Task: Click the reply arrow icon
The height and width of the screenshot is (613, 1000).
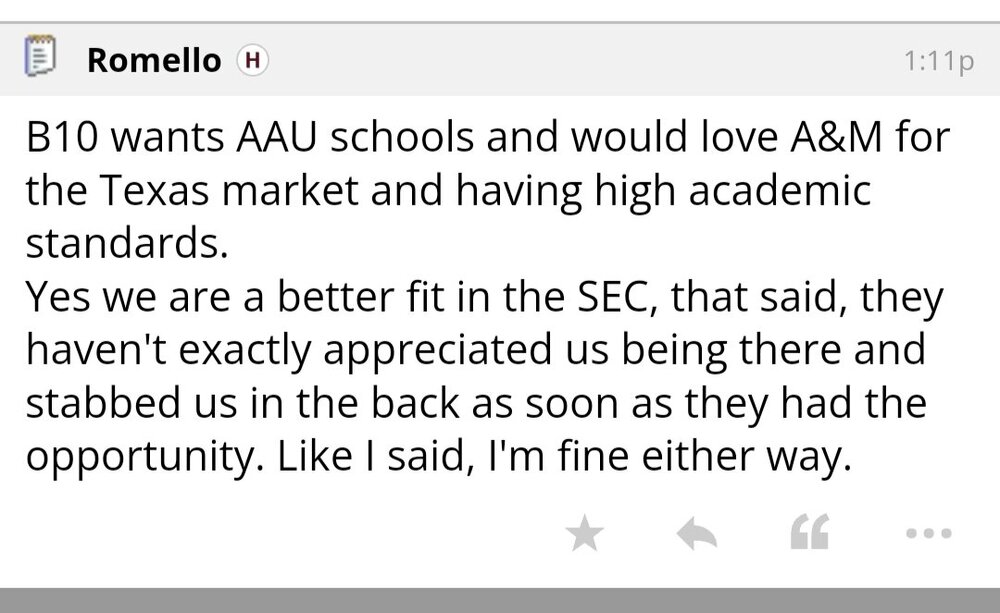Action: (697, 535)
